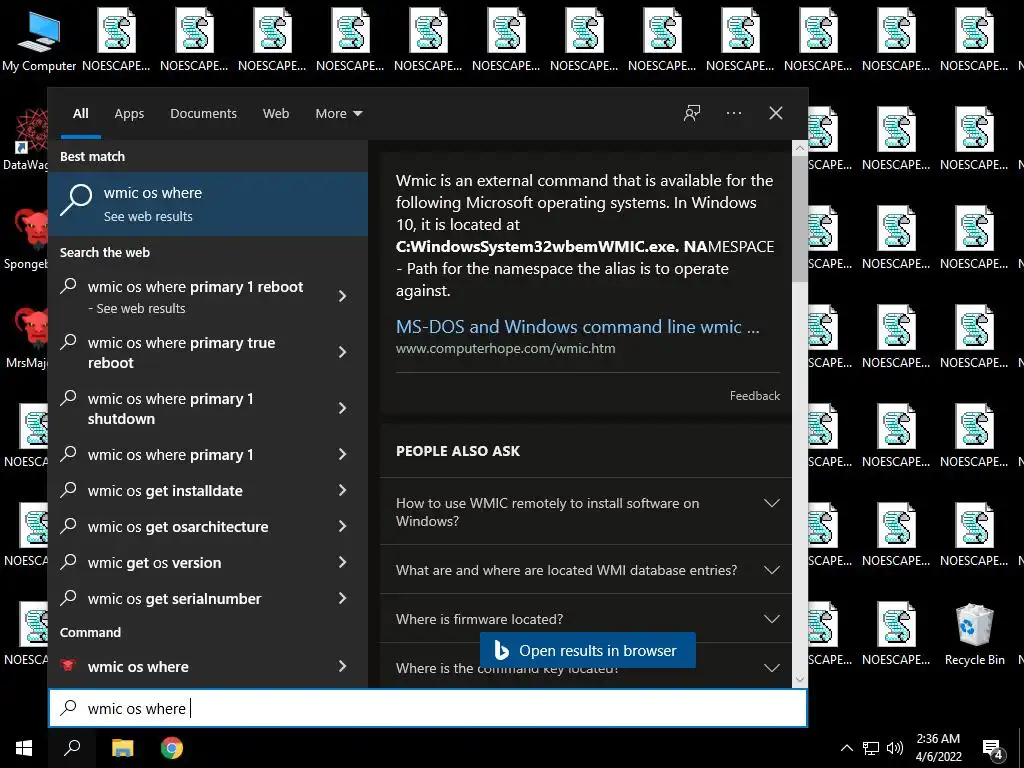This screenshot has width=1024, height=768.
Task: Open the Action Center notifications icon
Action: [992, 748]
